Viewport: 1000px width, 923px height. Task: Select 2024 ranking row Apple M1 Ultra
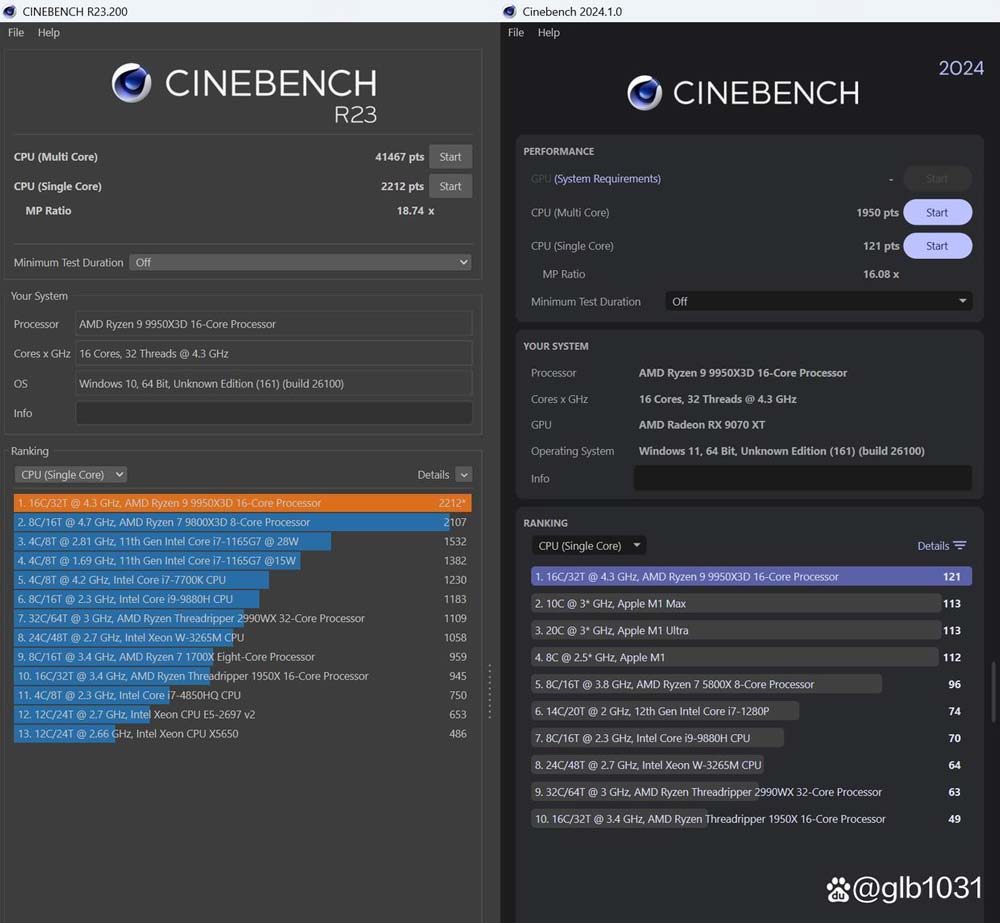coord(751,630)
